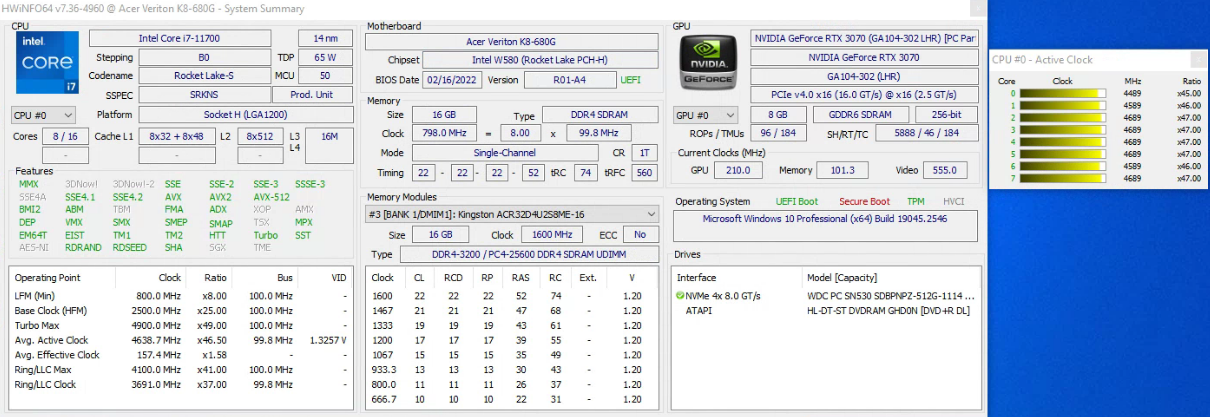Click the 1.3257 V VID value
Viewport: 1210px width, 417px height.
click(x=328, y=340)
